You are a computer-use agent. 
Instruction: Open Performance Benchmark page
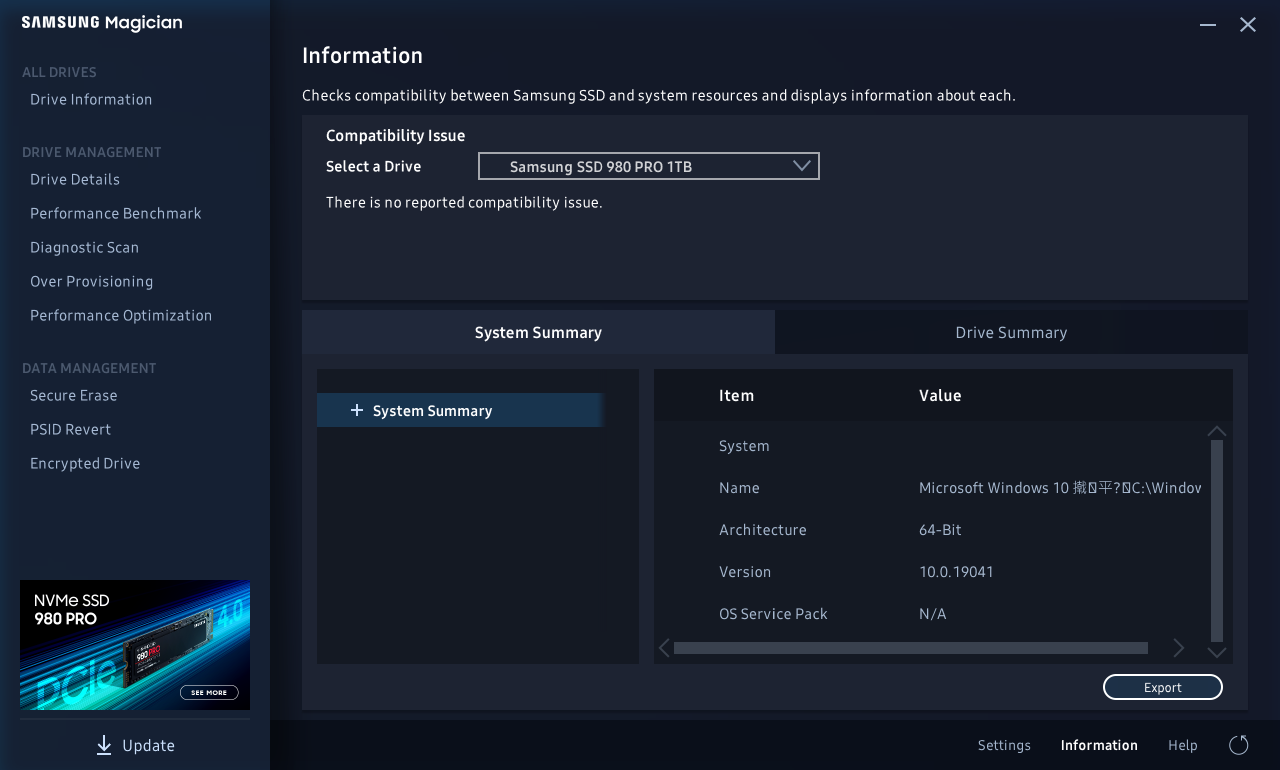point(116,214)
